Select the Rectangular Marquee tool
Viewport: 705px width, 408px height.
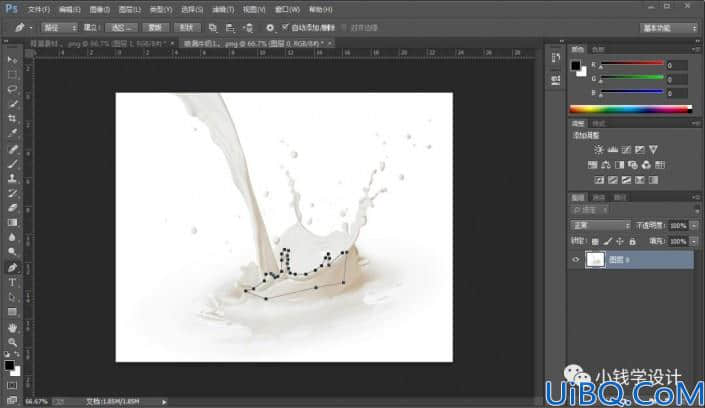[x=12, y=75]
